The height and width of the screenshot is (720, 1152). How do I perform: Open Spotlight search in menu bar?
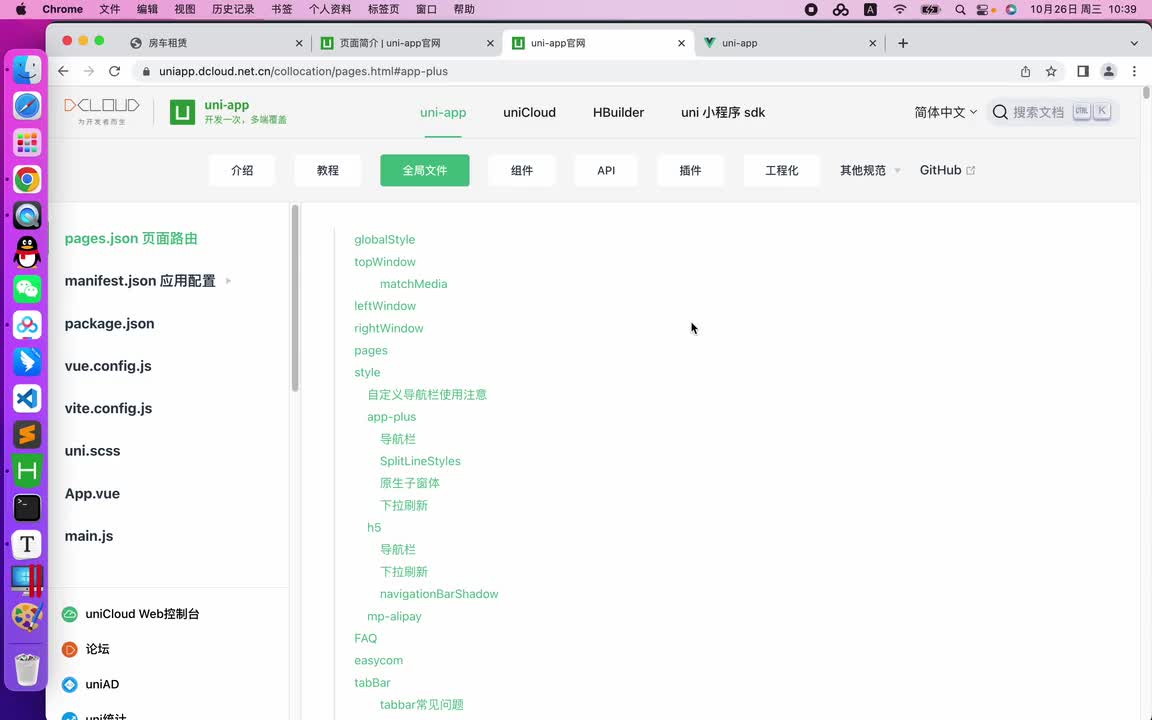click(x=960, y=10)
